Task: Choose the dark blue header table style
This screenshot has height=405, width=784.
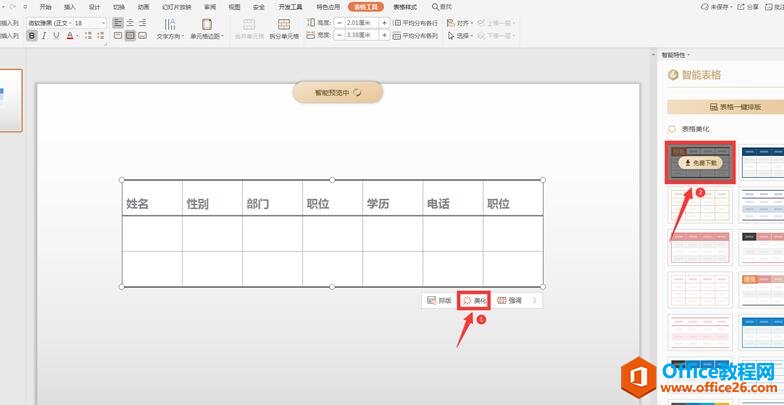Action: click(x=762, y=162)
